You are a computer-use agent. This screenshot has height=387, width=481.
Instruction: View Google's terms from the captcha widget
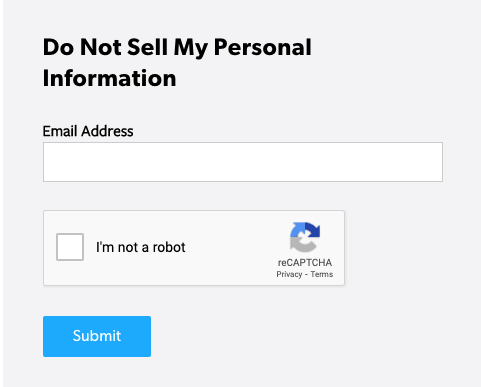pyautogui.click(x=322, y=274)
